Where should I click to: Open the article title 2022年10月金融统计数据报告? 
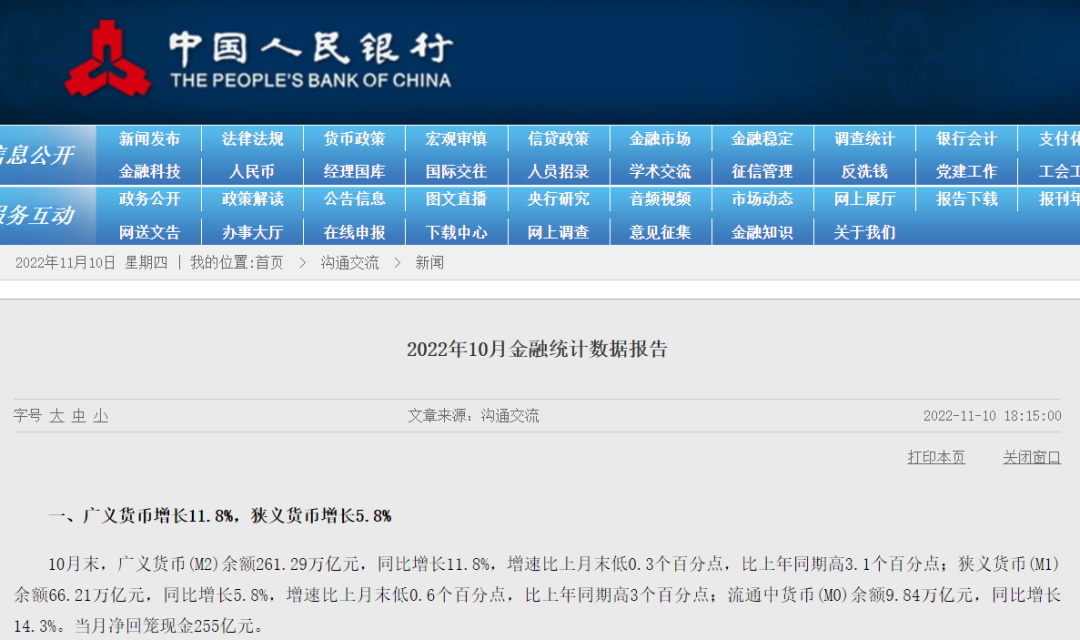[x=540, y=349]
